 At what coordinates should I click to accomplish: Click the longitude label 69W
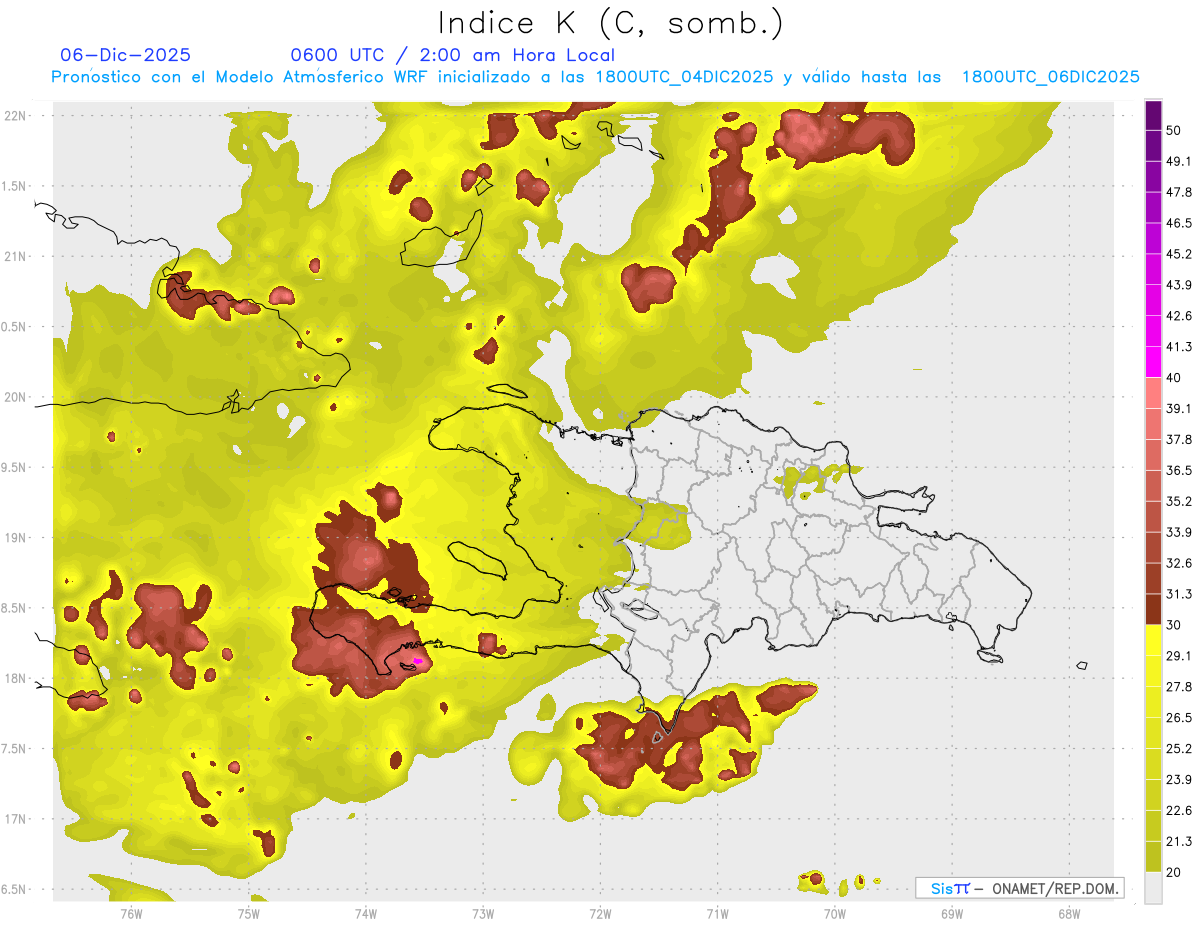tap(951, 913)
